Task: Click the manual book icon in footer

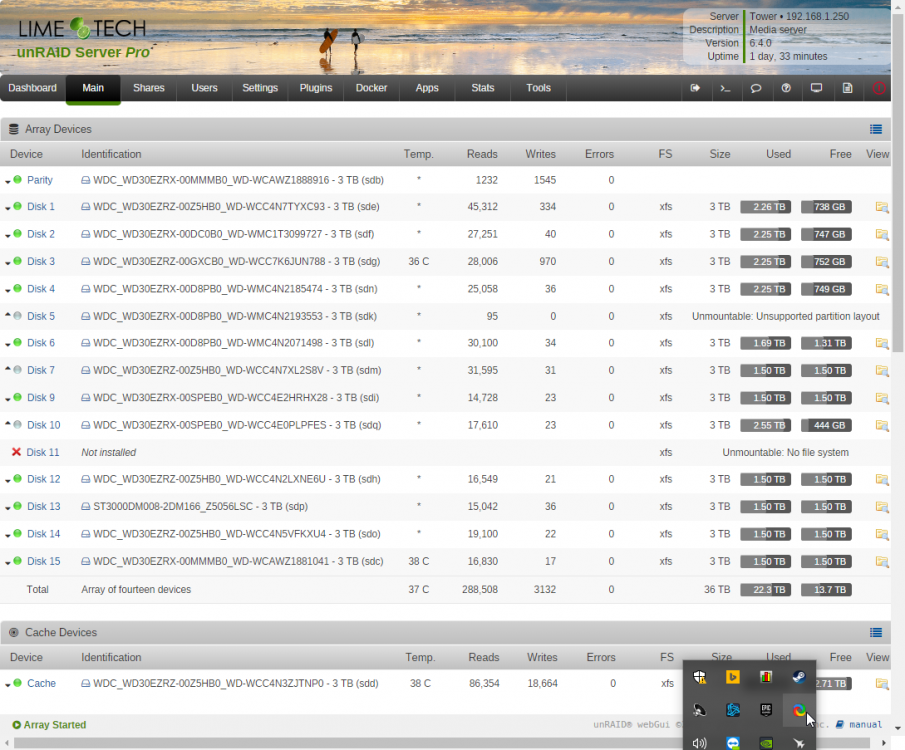Action: 840,724
